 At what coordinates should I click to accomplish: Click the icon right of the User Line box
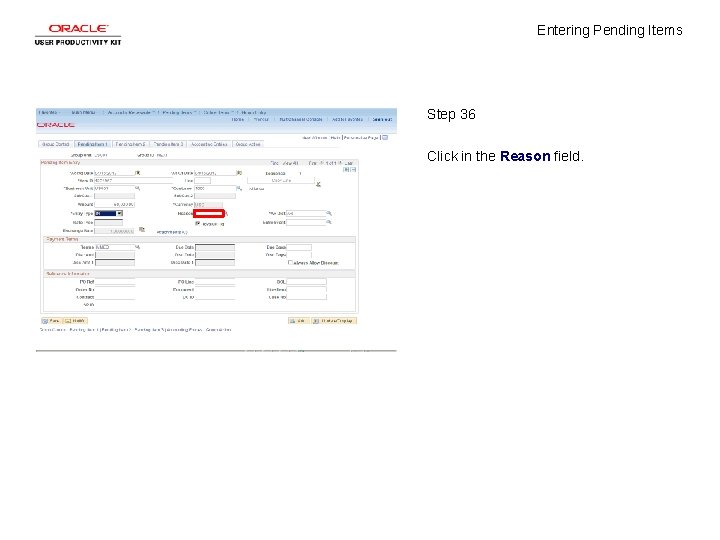[318, 184]
